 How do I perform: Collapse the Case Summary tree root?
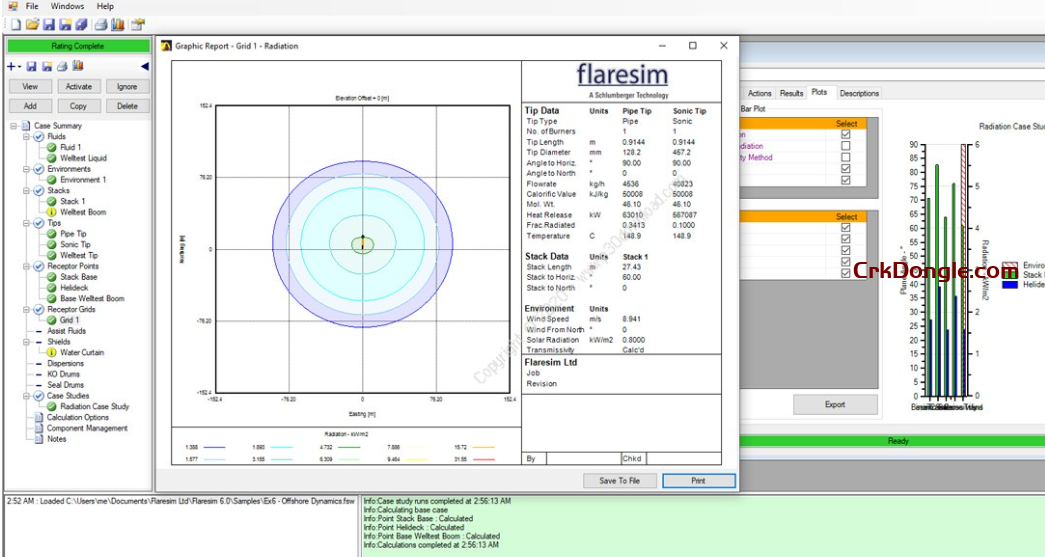pos(14,125)
